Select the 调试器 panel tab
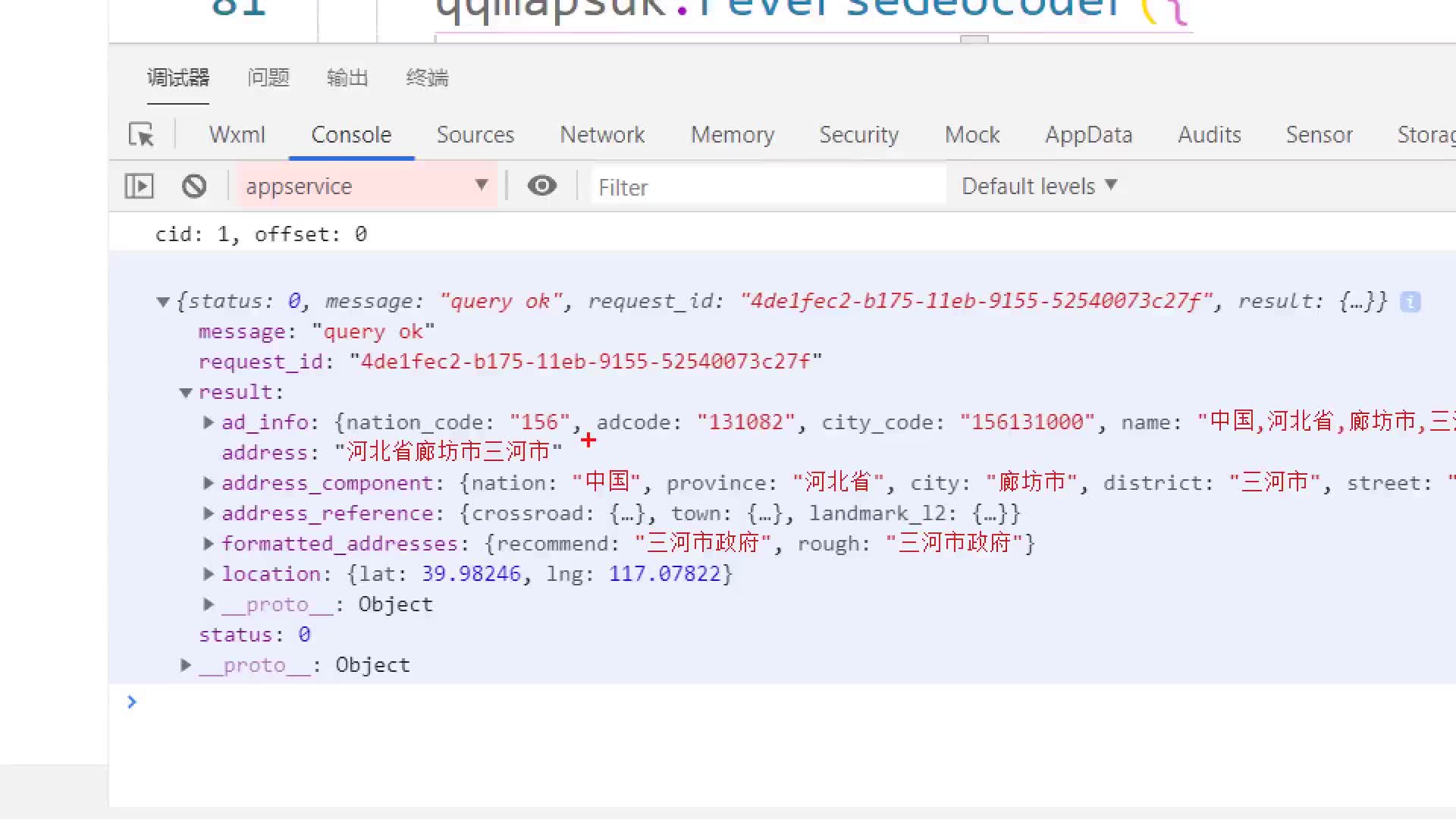Screen dimensions: 1456x819 coord(178,78)
